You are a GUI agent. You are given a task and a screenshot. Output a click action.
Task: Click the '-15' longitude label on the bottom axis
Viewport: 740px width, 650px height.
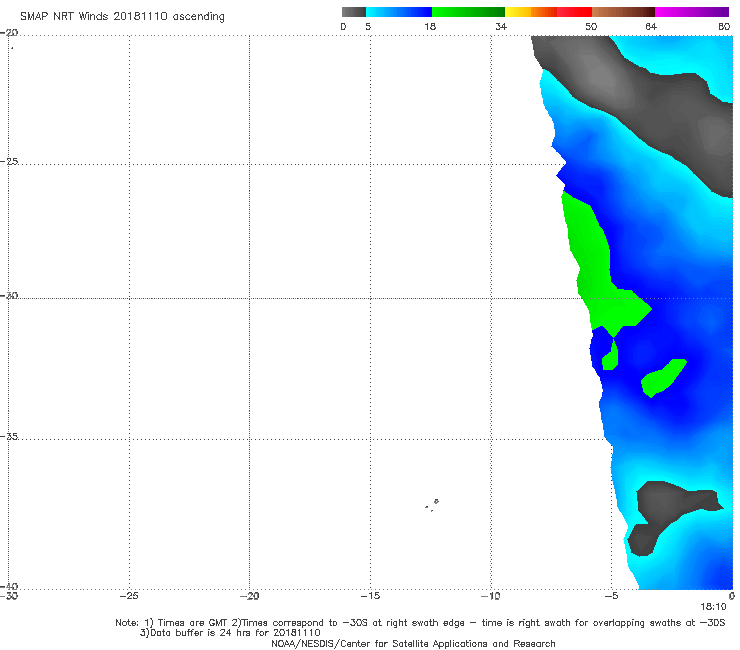370,596
